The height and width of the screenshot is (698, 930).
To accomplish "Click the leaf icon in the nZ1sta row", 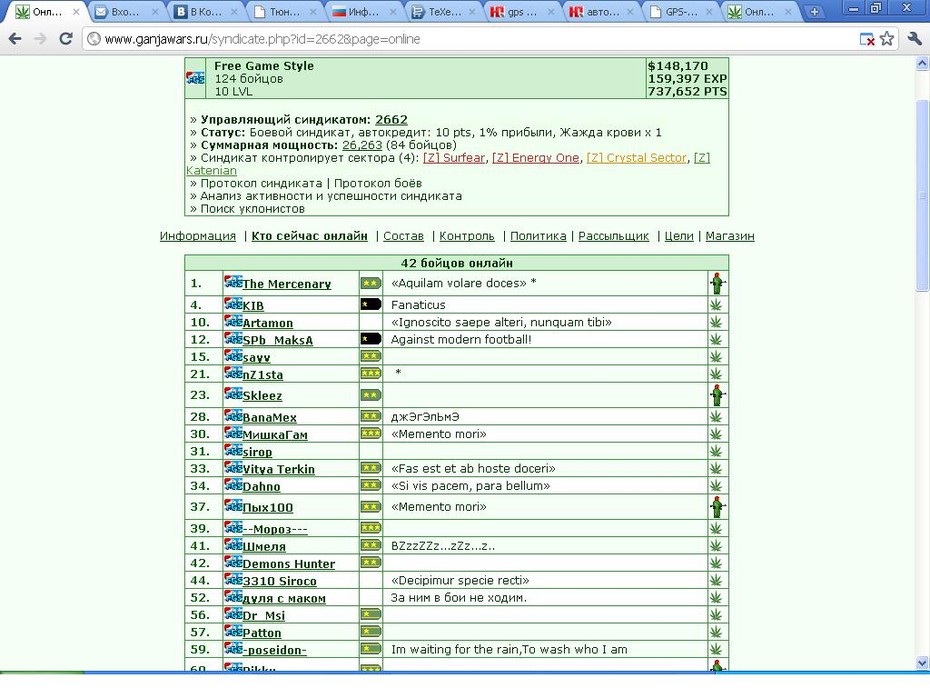I will click(x=716, y=374).
